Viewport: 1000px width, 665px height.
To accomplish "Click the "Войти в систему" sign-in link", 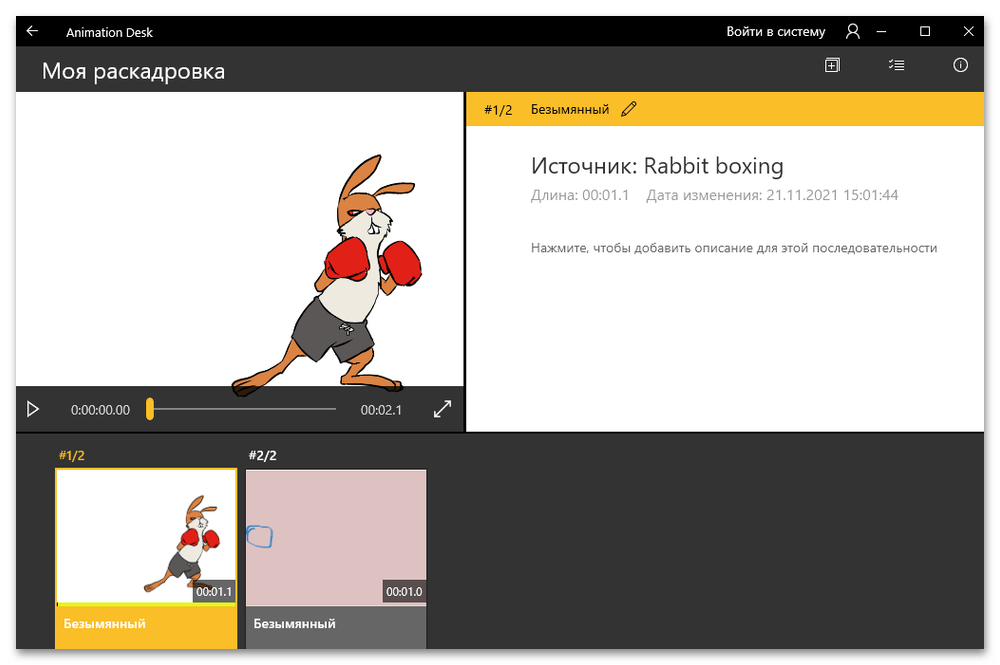I will pos(775,32).
